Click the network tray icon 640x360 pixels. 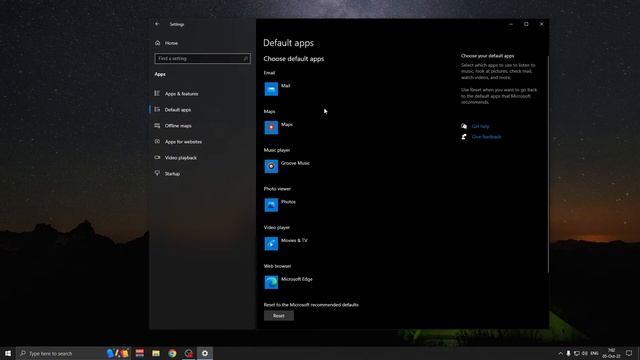pos(577,353)
